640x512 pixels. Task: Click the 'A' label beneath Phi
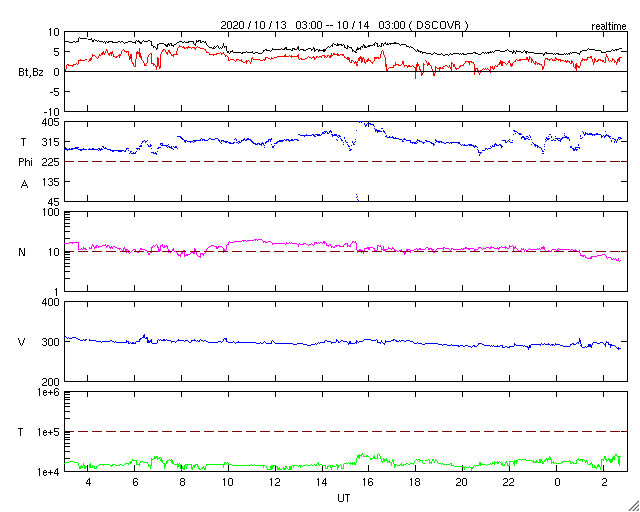click(x=24, y=185)
